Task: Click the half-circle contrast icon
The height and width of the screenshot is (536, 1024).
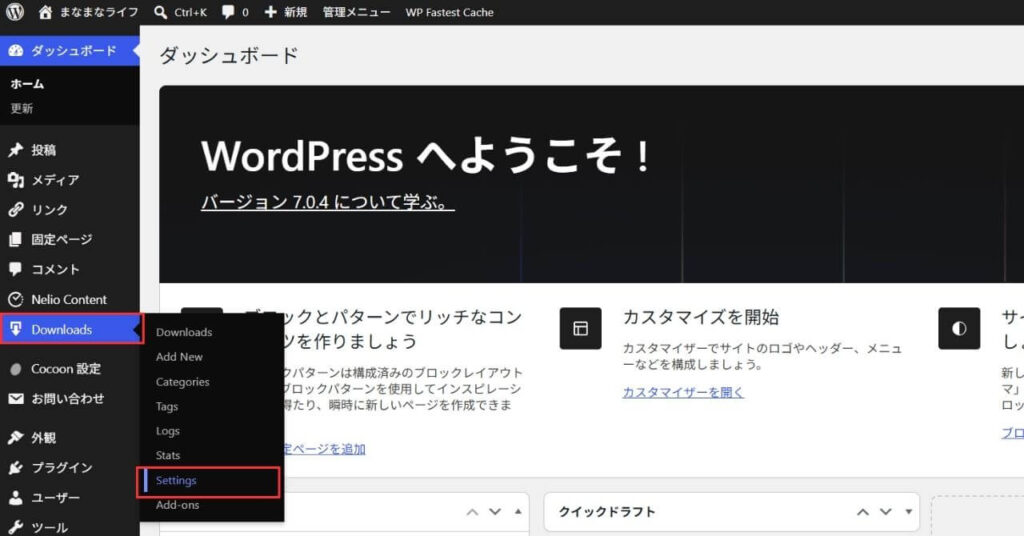Action: pos(959,328)
